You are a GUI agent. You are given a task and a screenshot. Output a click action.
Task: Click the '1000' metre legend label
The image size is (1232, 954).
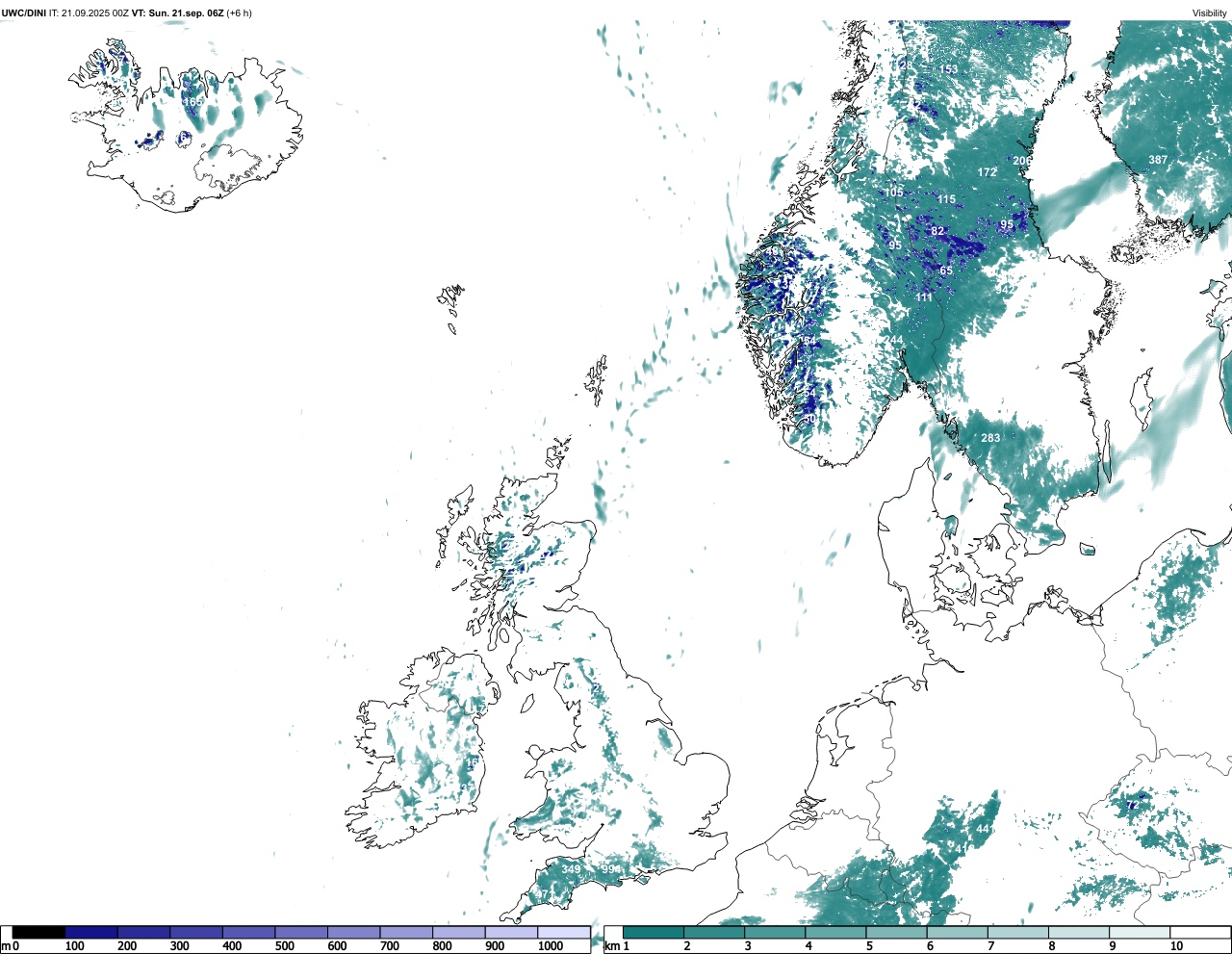point(551,946)
